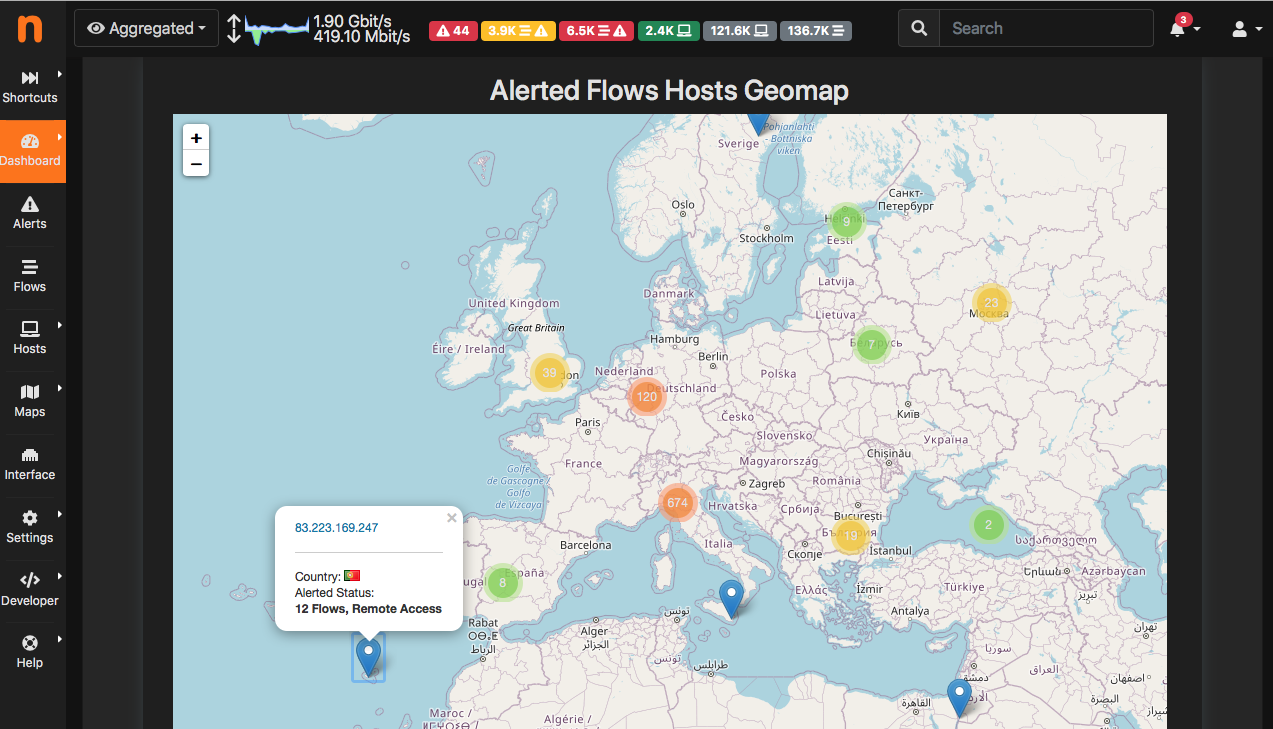The width and height of the screenshot is (1273, 729).
Task: Click the map marker near Cairo
Action: [x=960, y=698]
